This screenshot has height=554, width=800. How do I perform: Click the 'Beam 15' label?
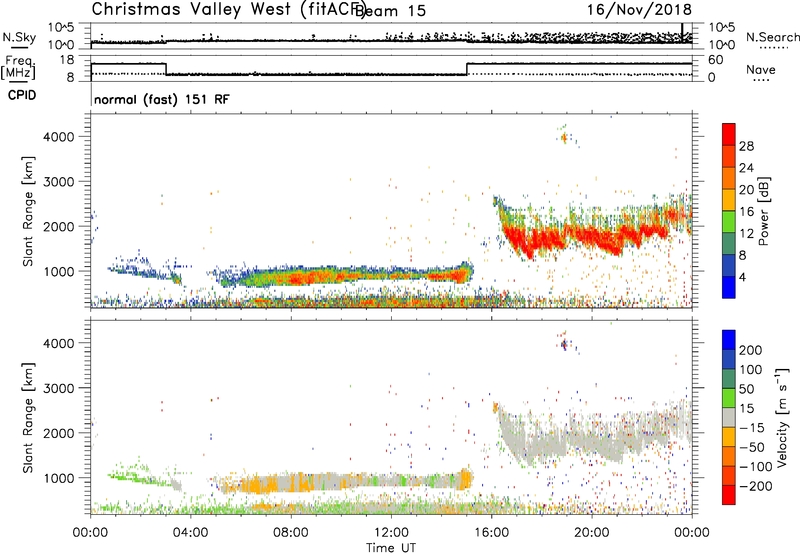click(x=390, y=11)
